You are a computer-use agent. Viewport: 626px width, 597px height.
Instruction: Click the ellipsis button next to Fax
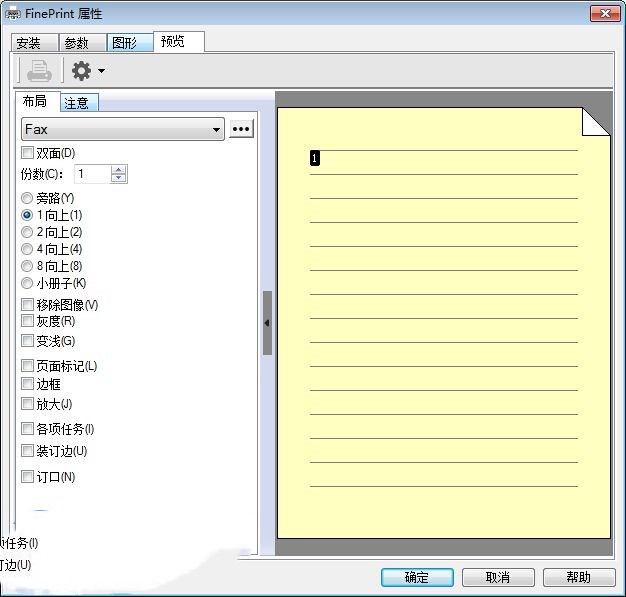click(241, 129)
